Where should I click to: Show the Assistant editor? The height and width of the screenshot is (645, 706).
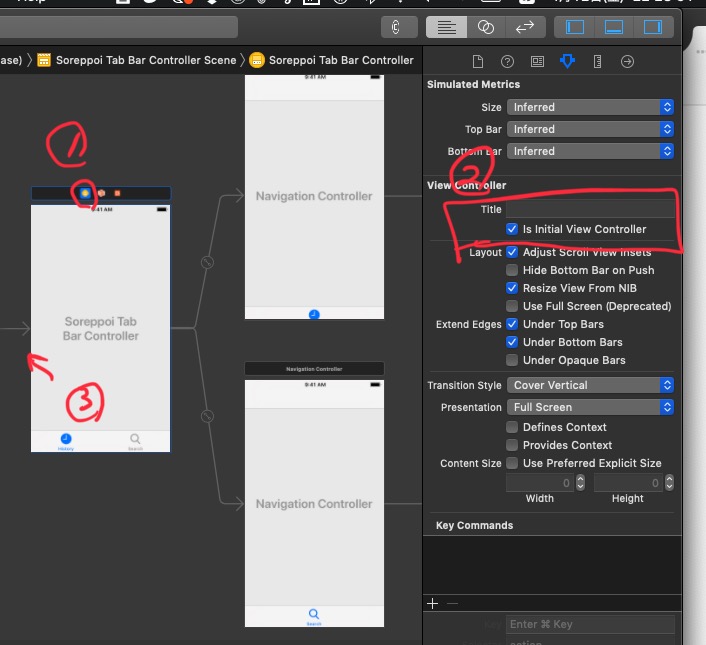click(x=485, y=27)
